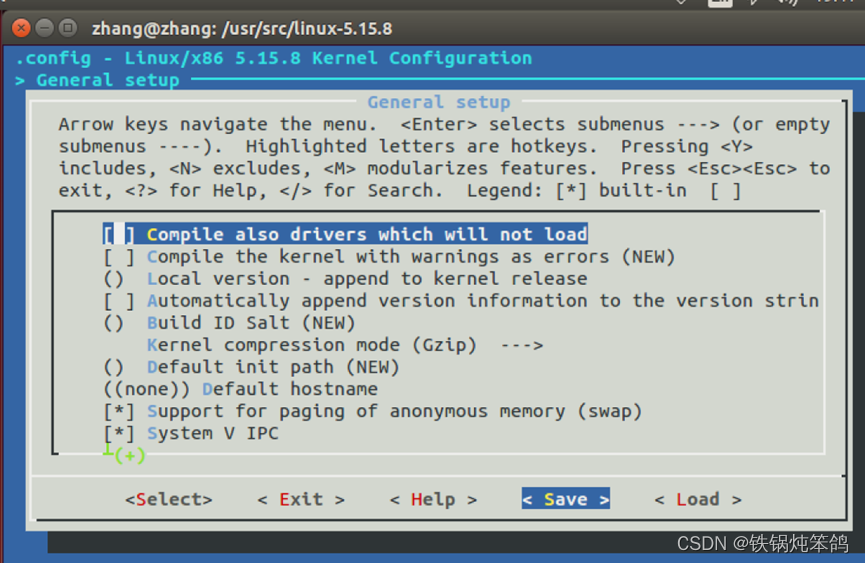This screenshot has height=563, width=865.
Task: Select 'Build ID Salt (NEW)' entry
Action: (x=229, y=323)
